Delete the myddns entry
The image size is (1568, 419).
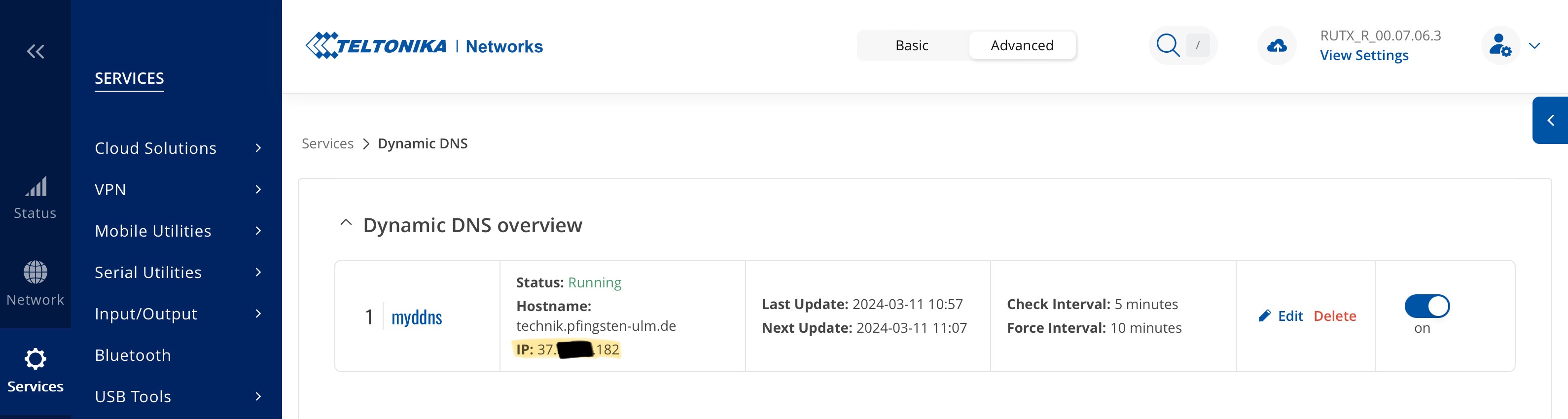(x=1334, y=315)
